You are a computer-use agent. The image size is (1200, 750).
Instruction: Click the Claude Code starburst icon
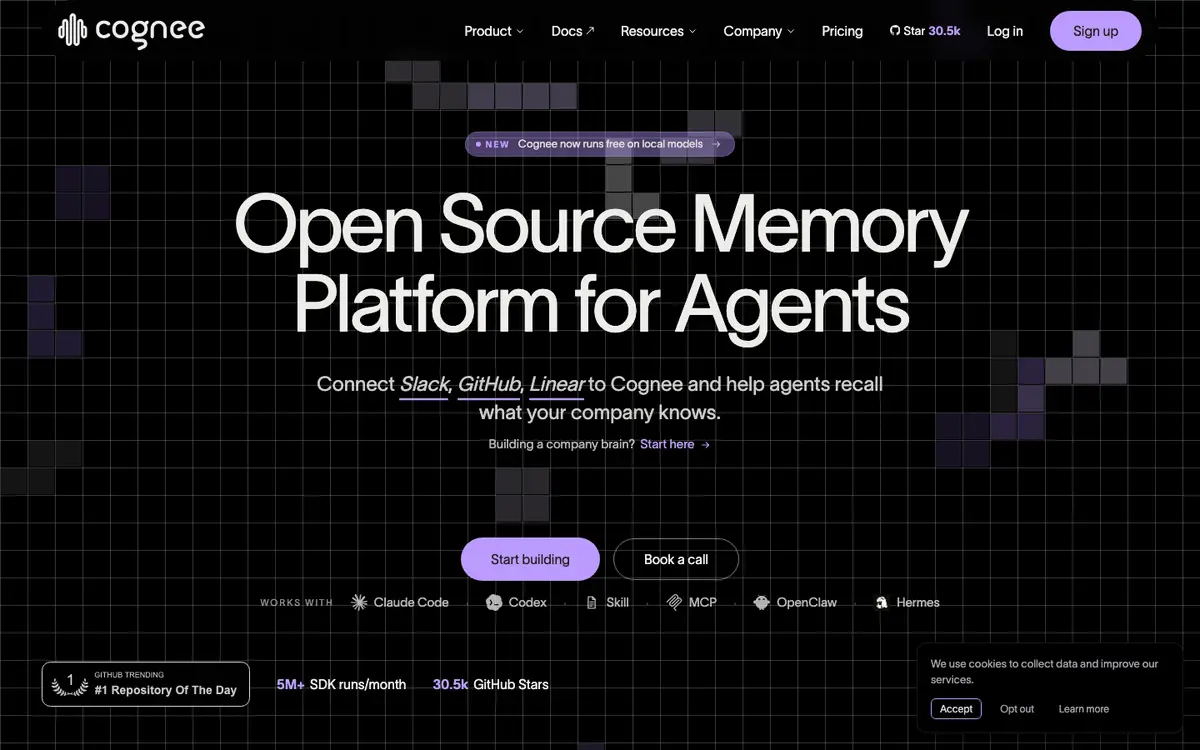(360, 602)
